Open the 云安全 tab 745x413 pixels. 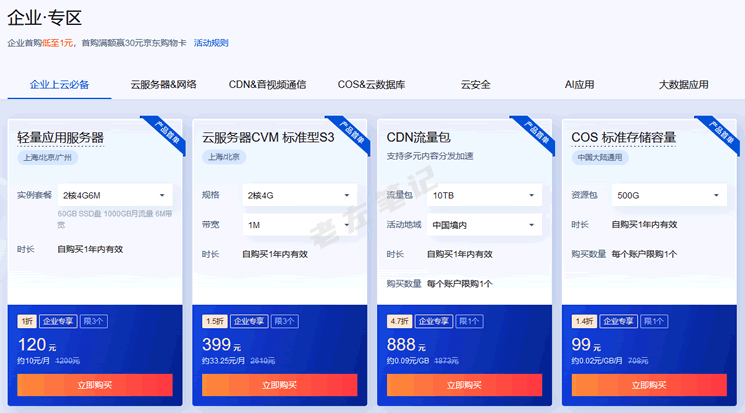coord(475,85)
